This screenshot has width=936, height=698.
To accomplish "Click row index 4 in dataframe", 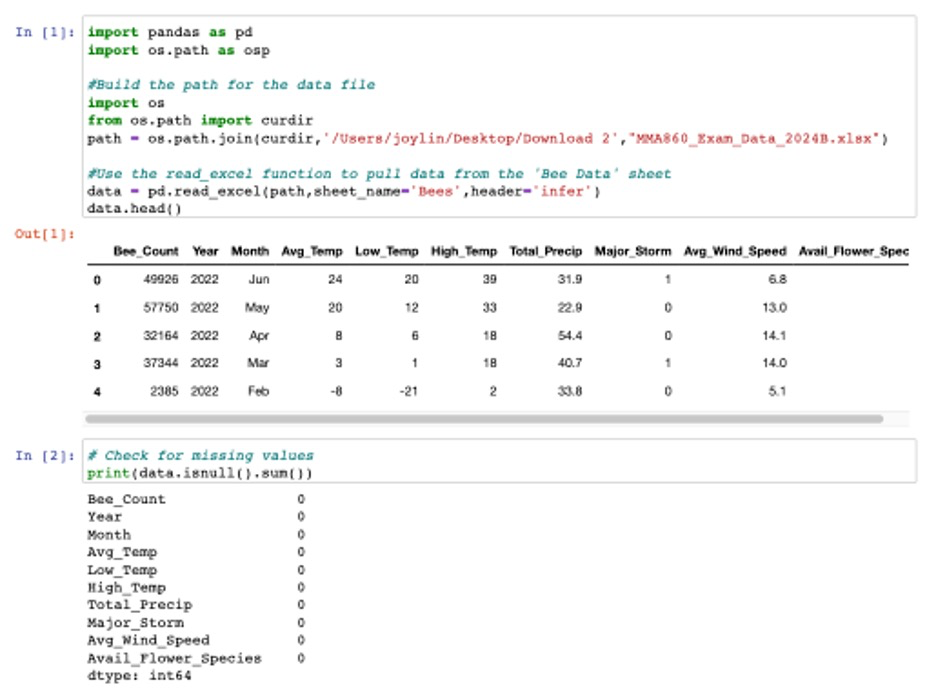I will 97,392.
